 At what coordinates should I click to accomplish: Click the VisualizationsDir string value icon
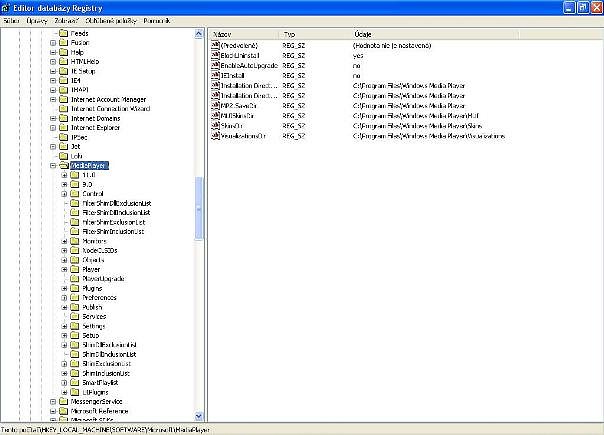[x=215, y=136]
